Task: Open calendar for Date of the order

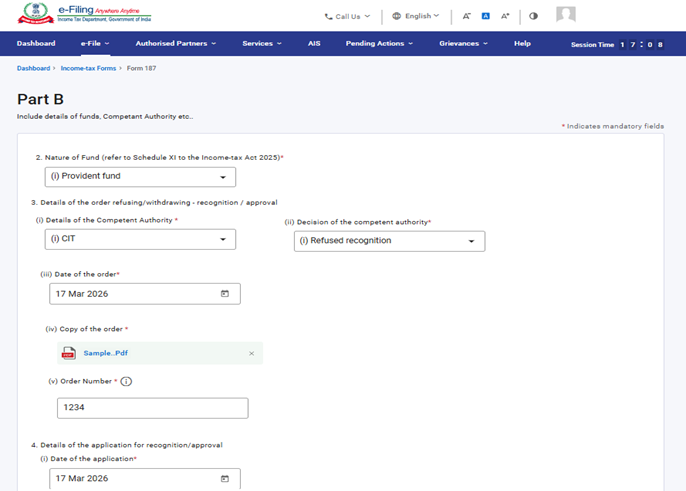Action: point(225,294)
